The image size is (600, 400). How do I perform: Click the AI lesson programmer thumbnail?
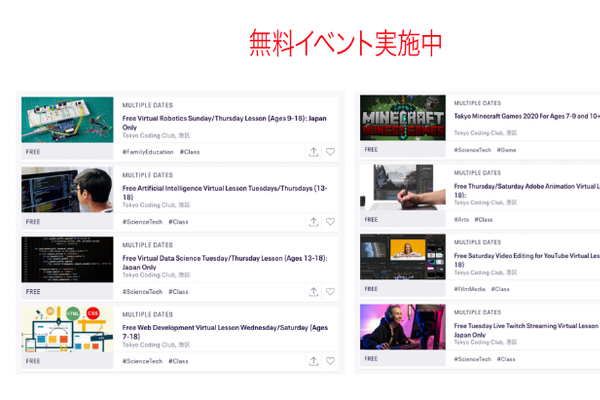67,189
